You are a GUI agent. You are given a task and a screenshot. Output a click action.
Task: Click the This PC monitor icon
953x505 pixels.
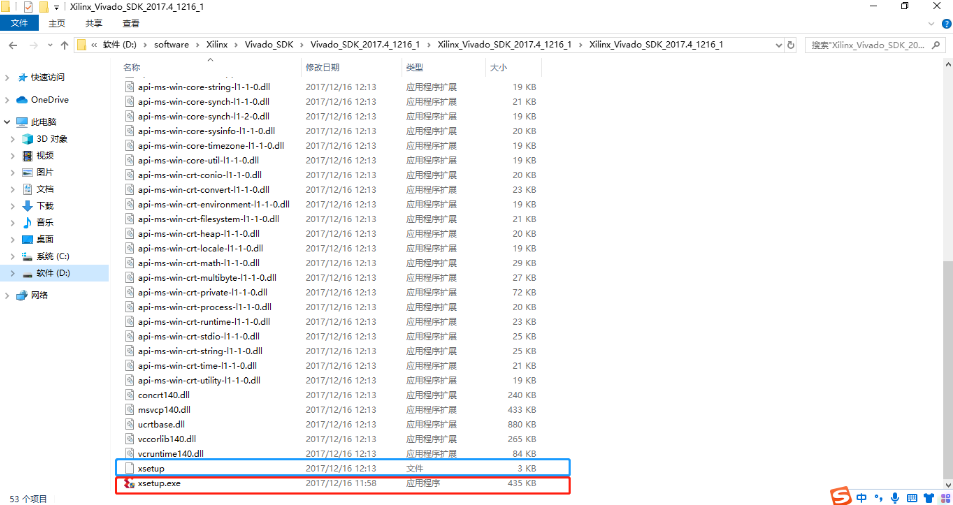pyautogui.click(x=22, y=122)
